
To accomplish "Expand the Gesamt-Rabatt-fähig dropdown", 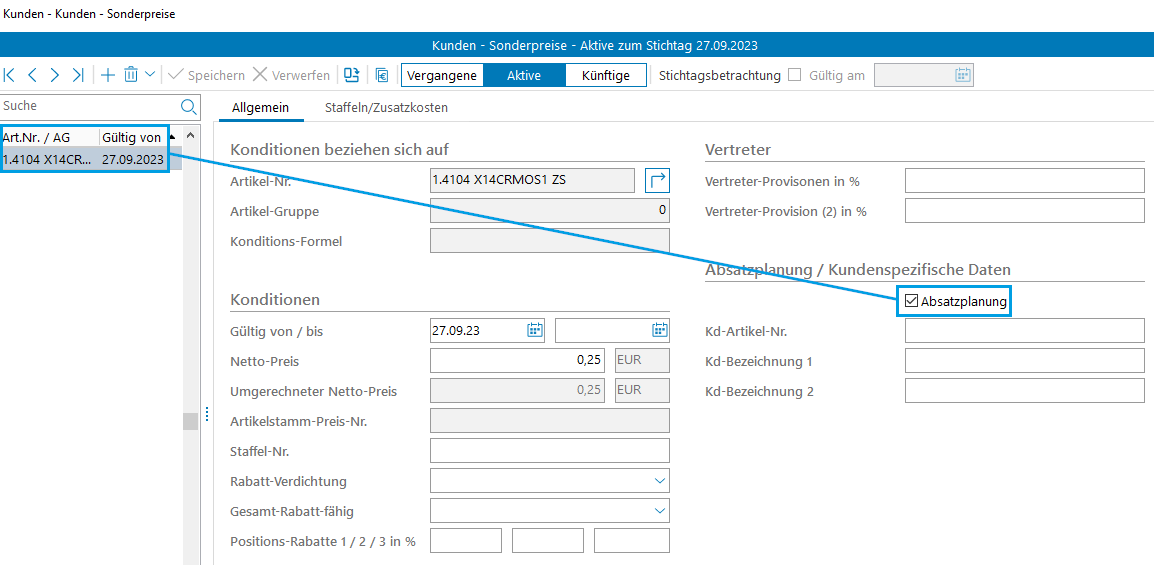I will 659,511.
